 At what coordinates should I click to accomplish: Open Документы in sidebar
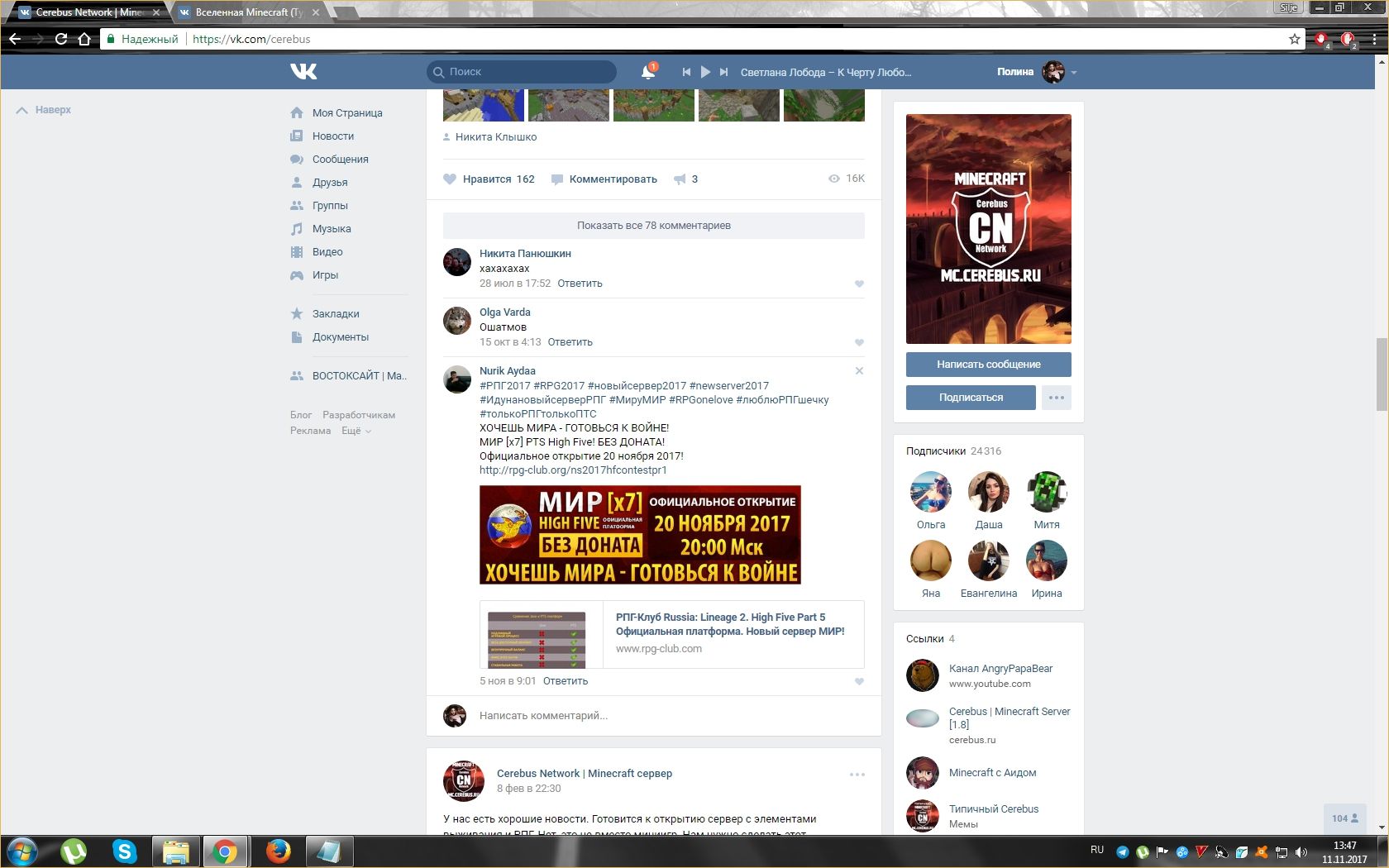341,336
